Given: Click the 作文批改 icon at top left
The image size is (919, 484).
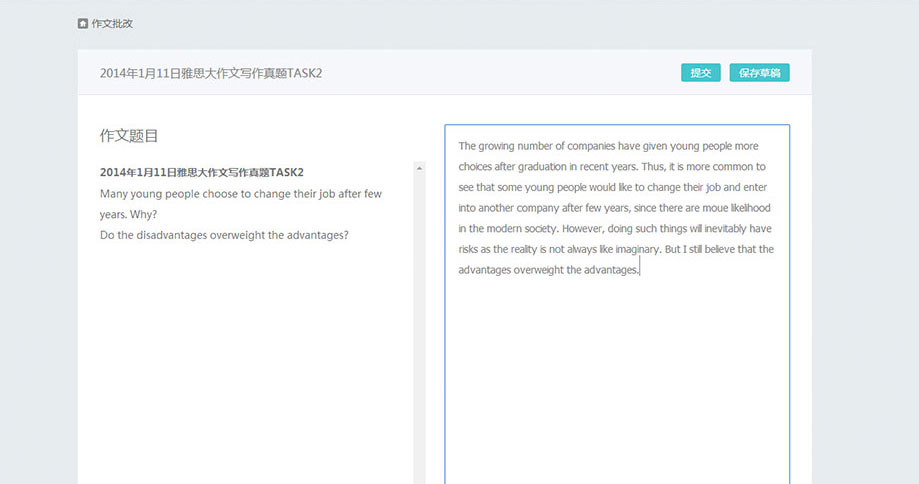Looking at the screenshot, I should click(x=83, y=23).
